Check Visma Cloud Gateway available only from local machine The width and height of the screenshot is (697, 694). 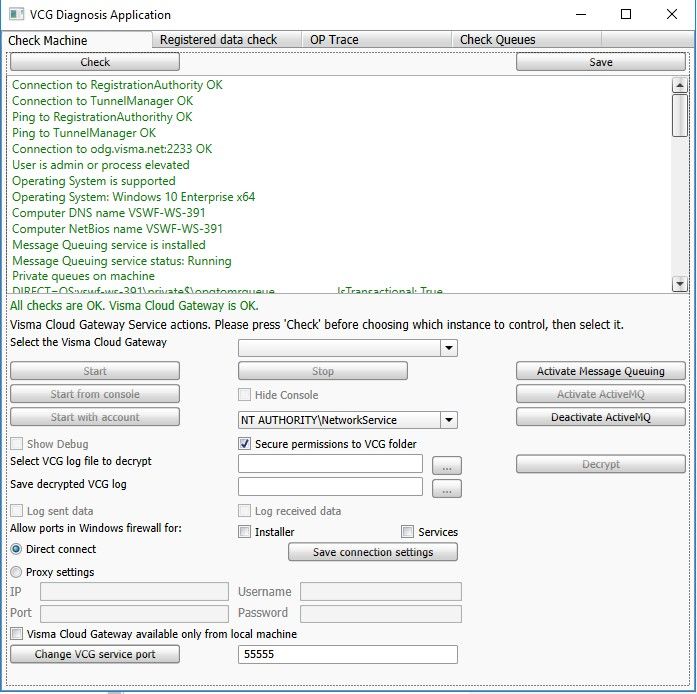(x=16, y=634)
